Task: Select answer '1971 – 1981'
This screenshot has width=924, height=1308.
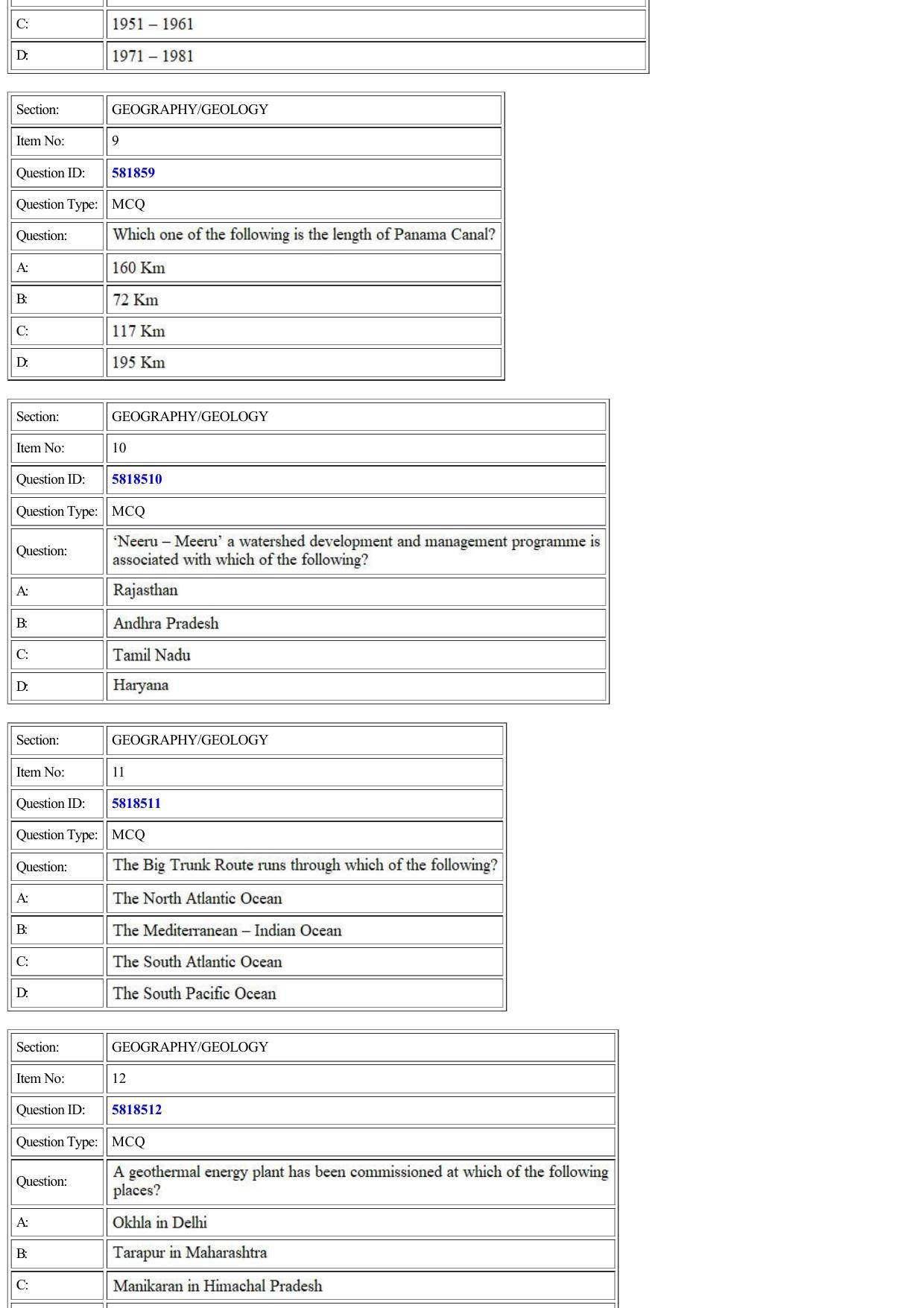Action: 153,56
